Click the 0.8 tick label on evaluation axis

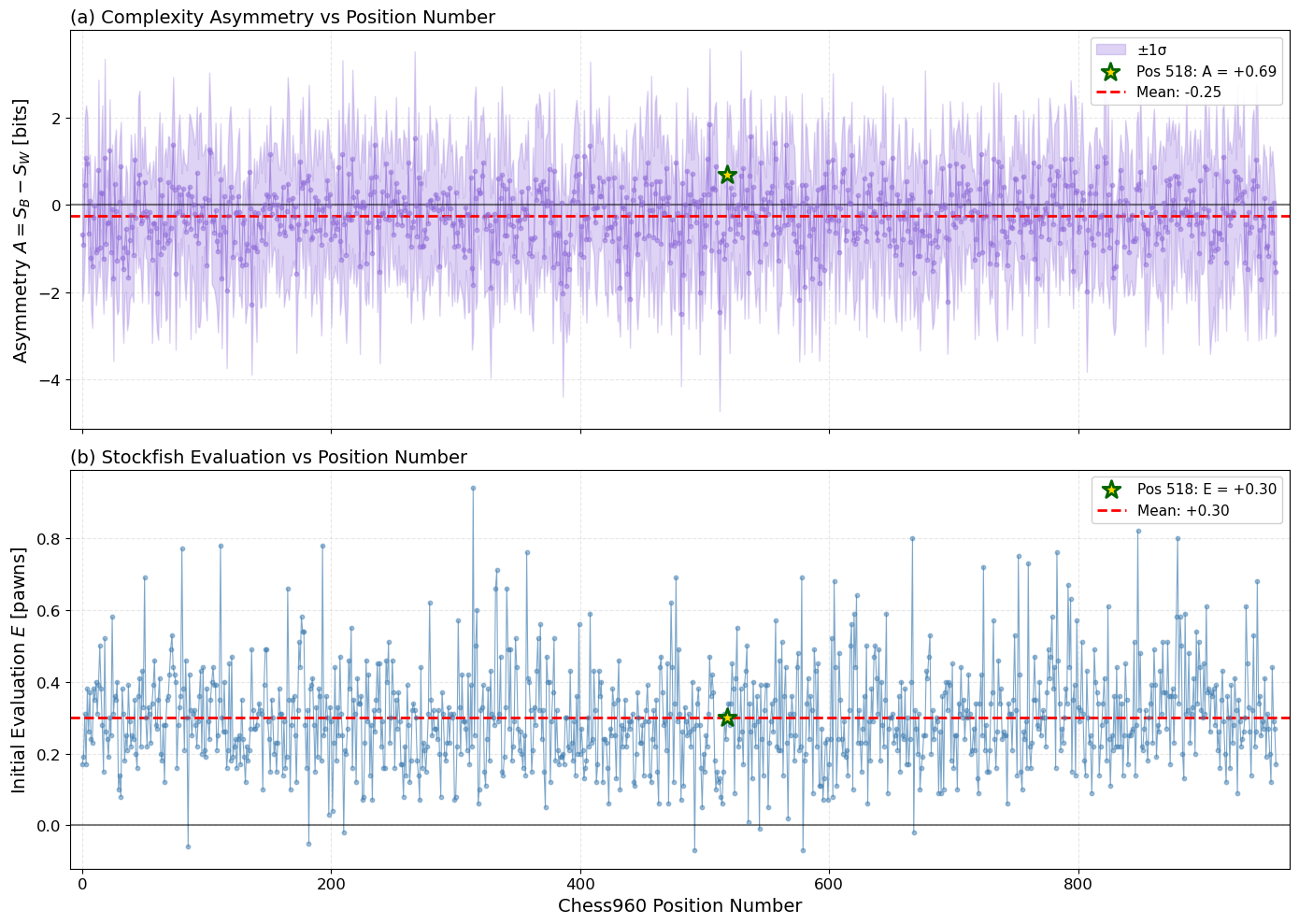49,539
